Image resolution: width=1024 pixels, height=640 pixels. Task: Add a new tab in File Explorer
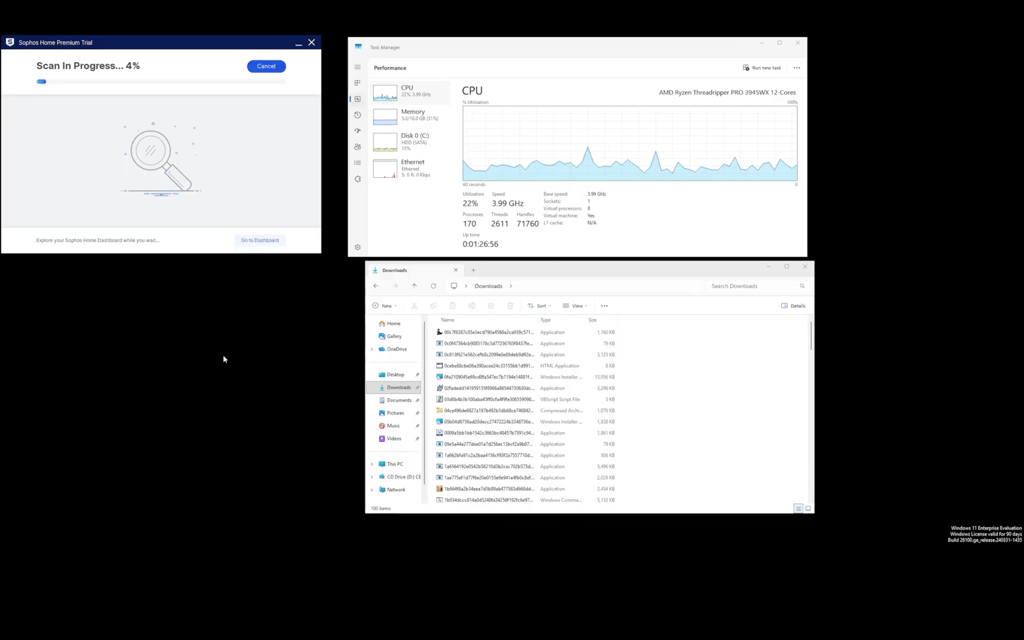click(473, 270)
